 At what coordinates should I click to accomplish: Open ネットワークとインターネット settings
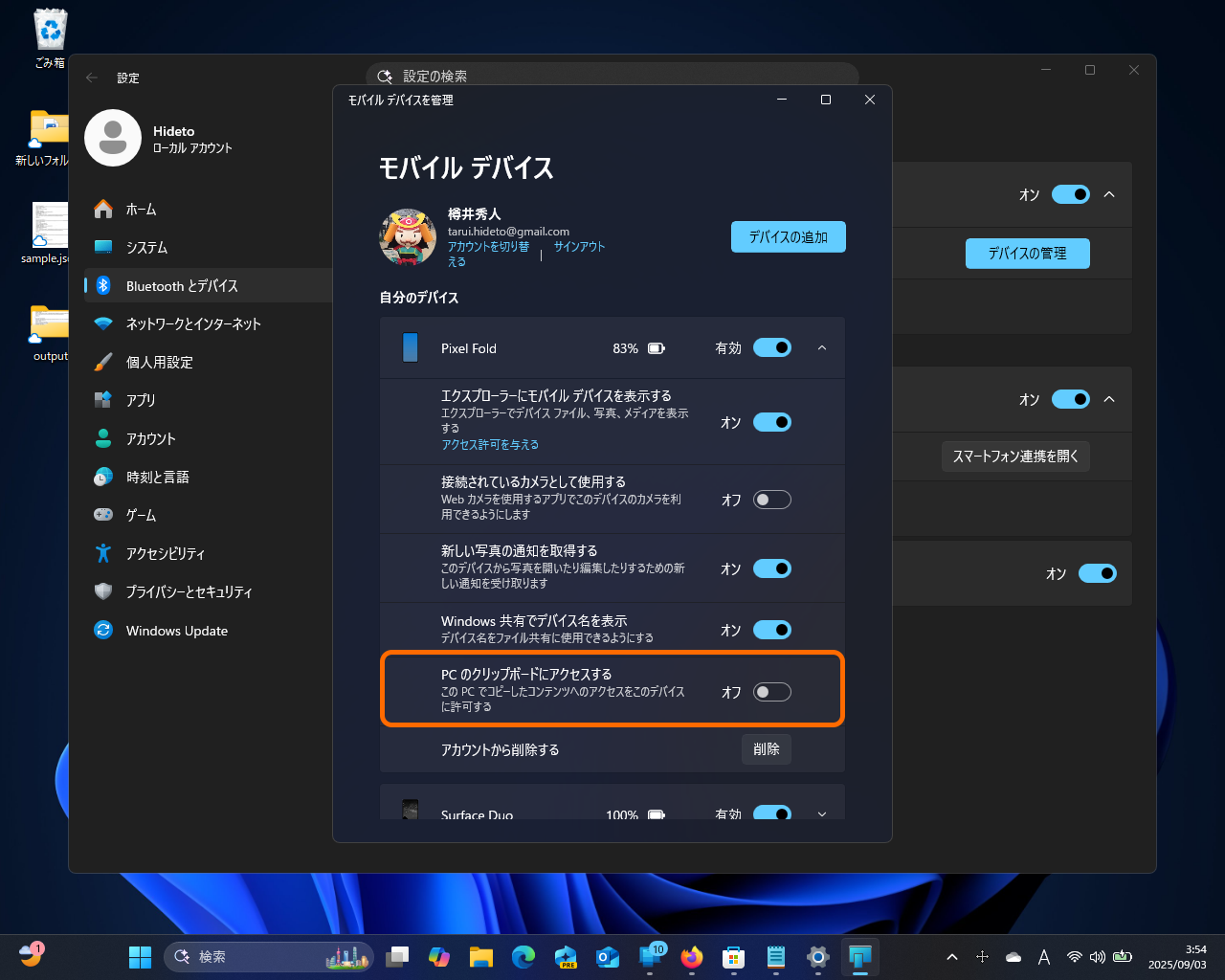click(193, 323)
